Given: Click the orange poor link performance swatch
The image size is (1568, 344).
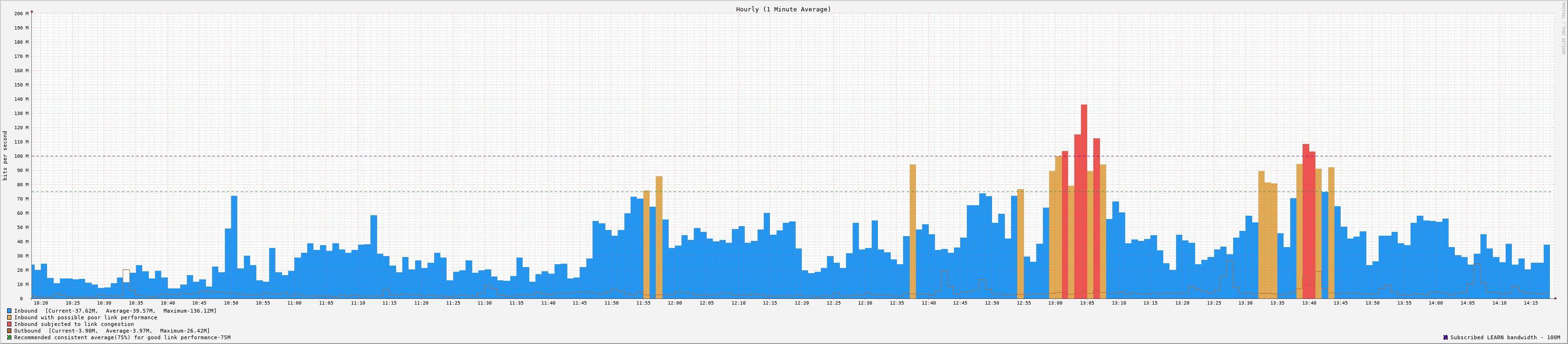Looking at the screenshot, I should tap(9, 317).
